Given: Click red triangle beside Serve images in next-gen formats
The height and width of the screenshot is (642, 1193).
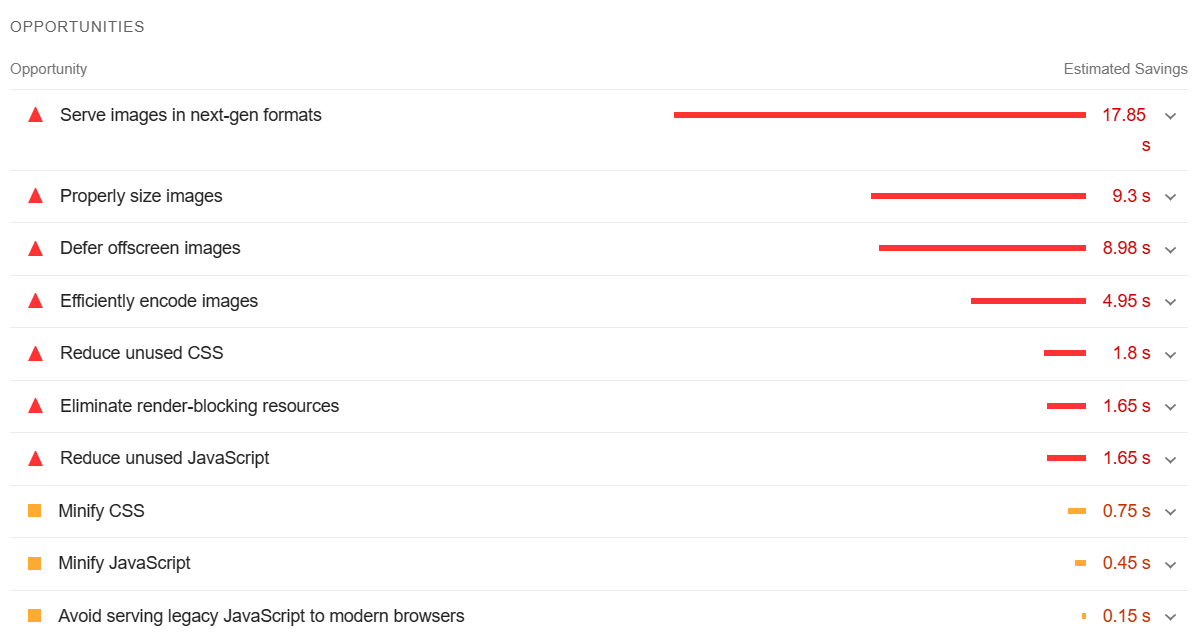Looking at the screenshot, I should [35, 115].
